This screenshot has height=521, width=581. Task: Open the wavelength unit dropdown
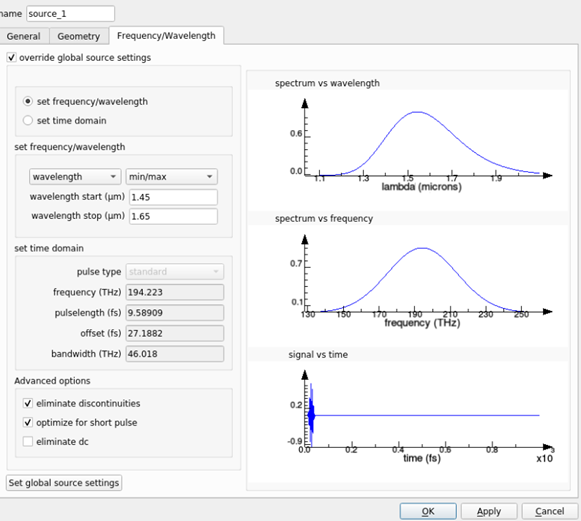pyautogui.click(x=75, y=177)
